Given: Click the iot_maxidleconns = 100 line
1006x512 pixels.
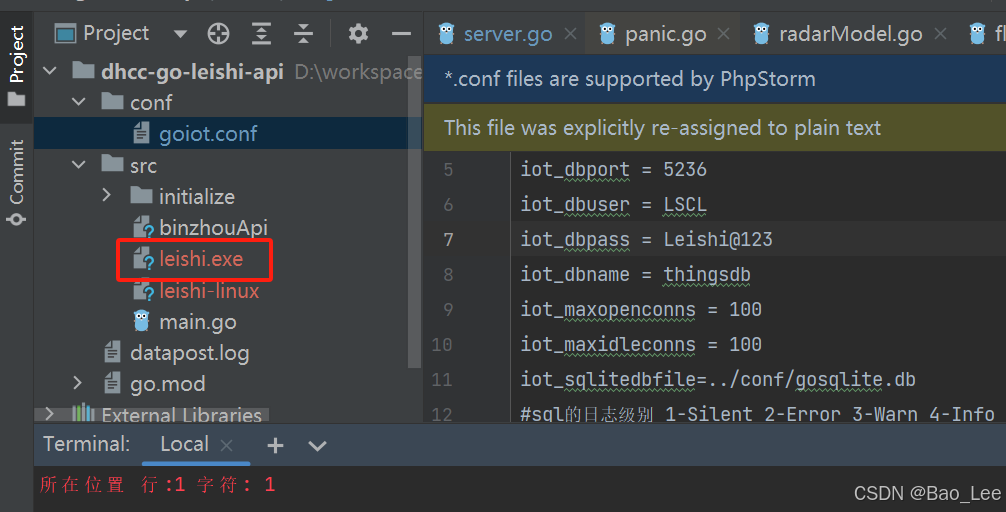Looking at the screenshot, I should (640, 345).
